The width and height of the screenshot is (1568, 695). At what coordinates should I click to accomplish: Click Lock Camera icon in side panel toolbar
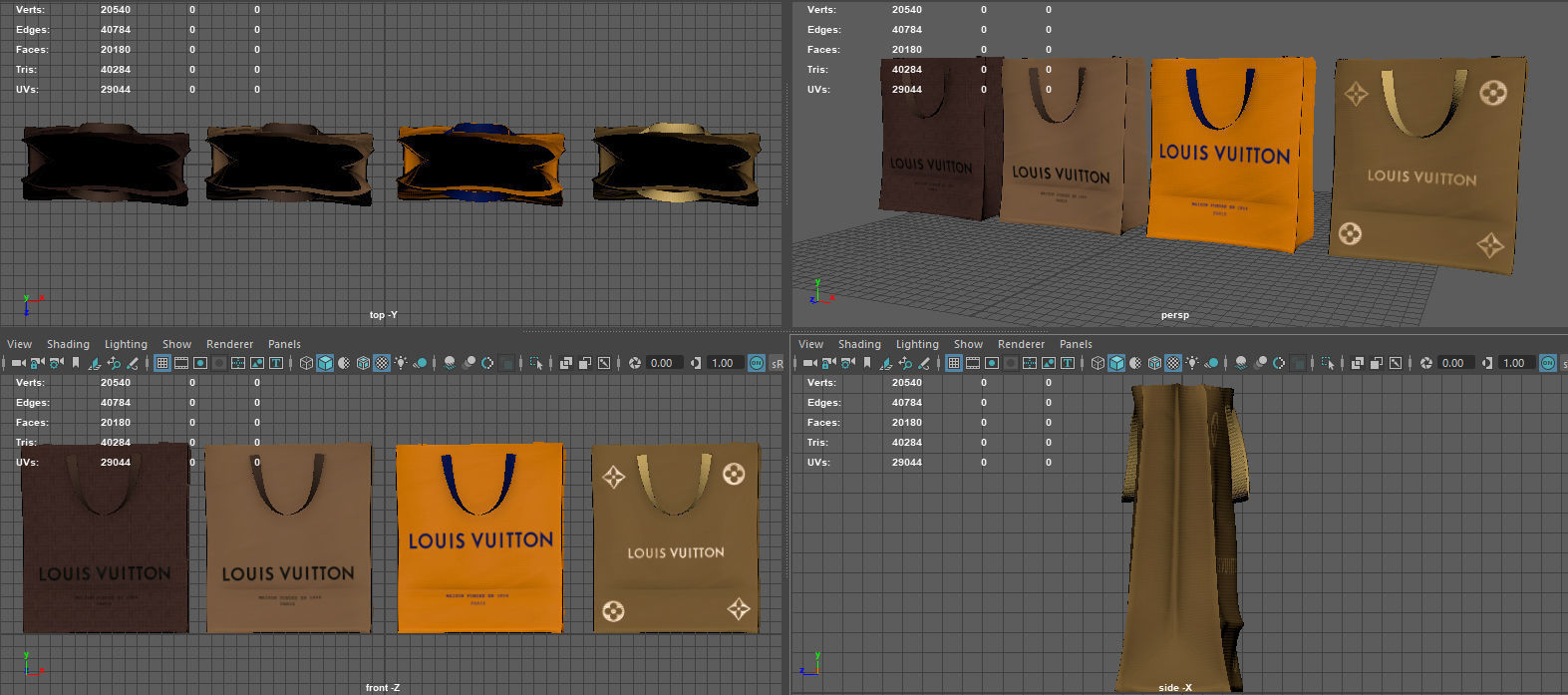coord(828,363)
